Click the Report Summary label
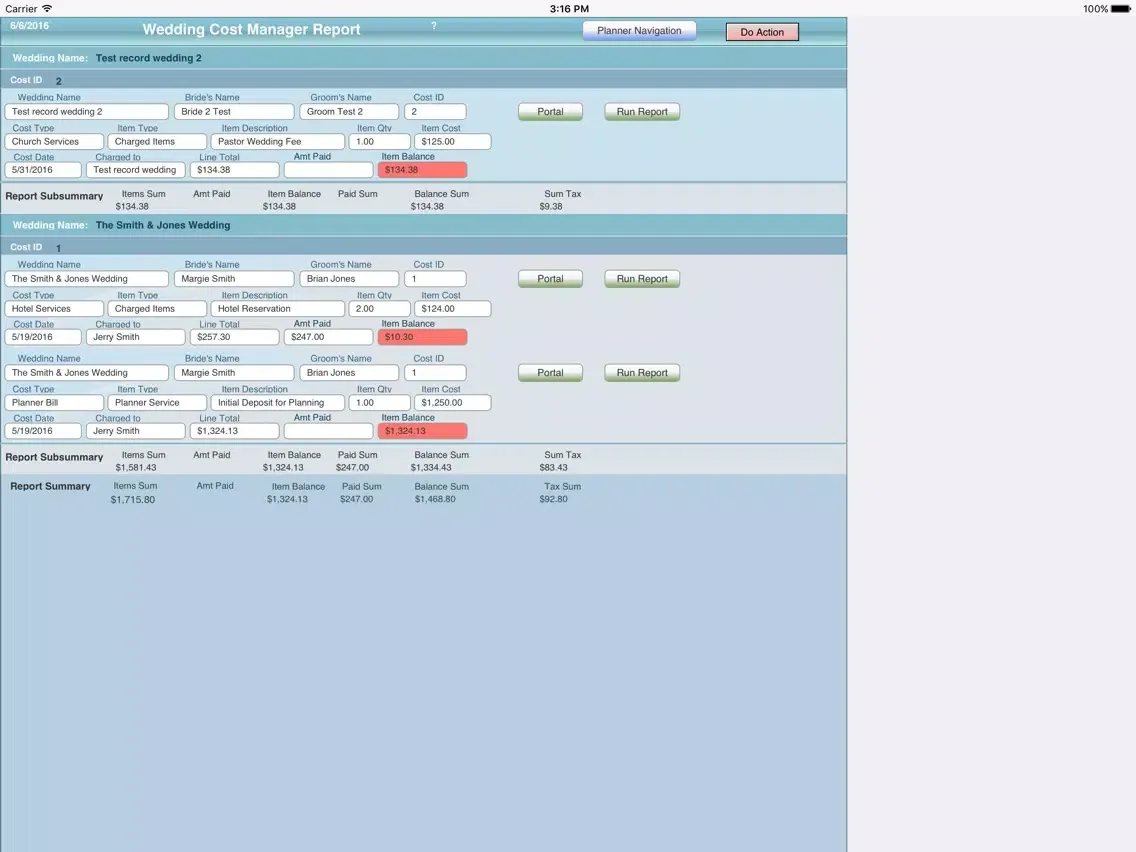 [50, 486]
